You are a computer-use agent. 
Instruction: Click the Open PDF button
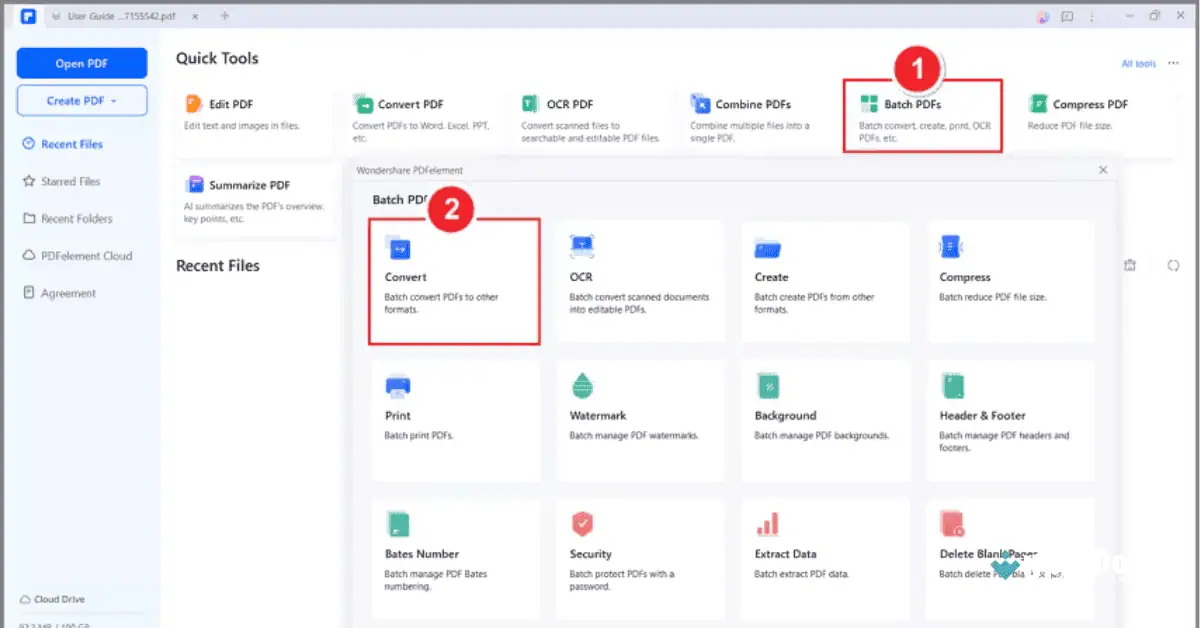point(81,62)
